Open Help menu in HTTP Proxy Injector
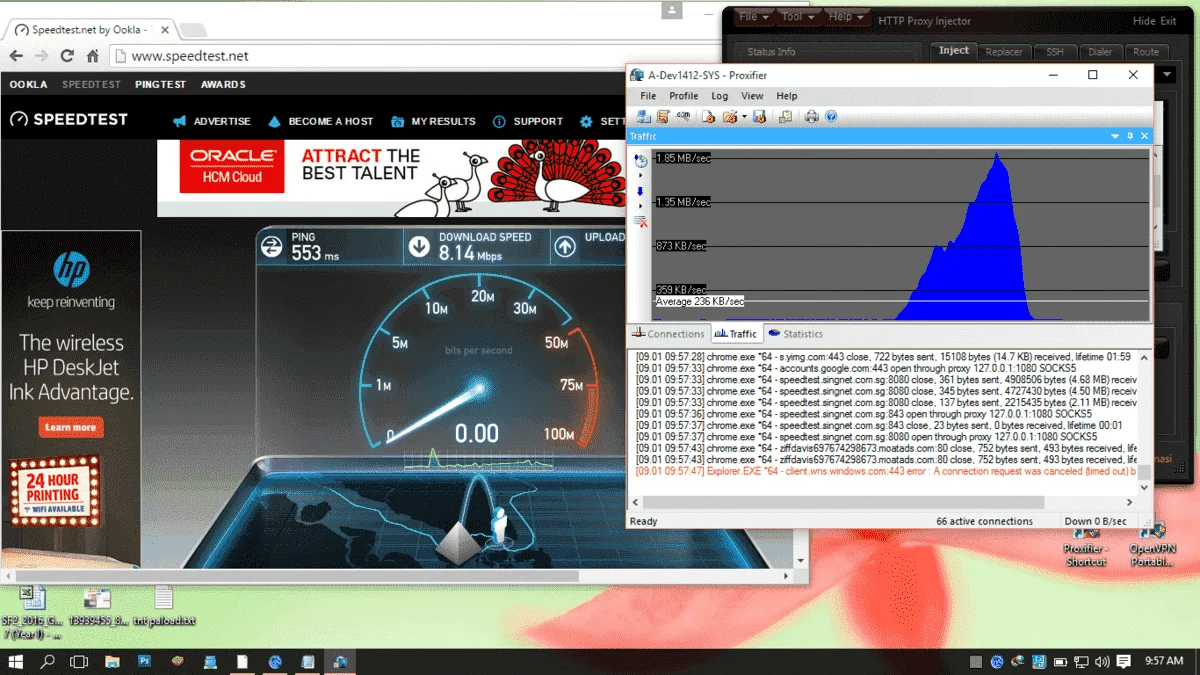The height and width of the screenshot is (675, 1200). [846, 17]
